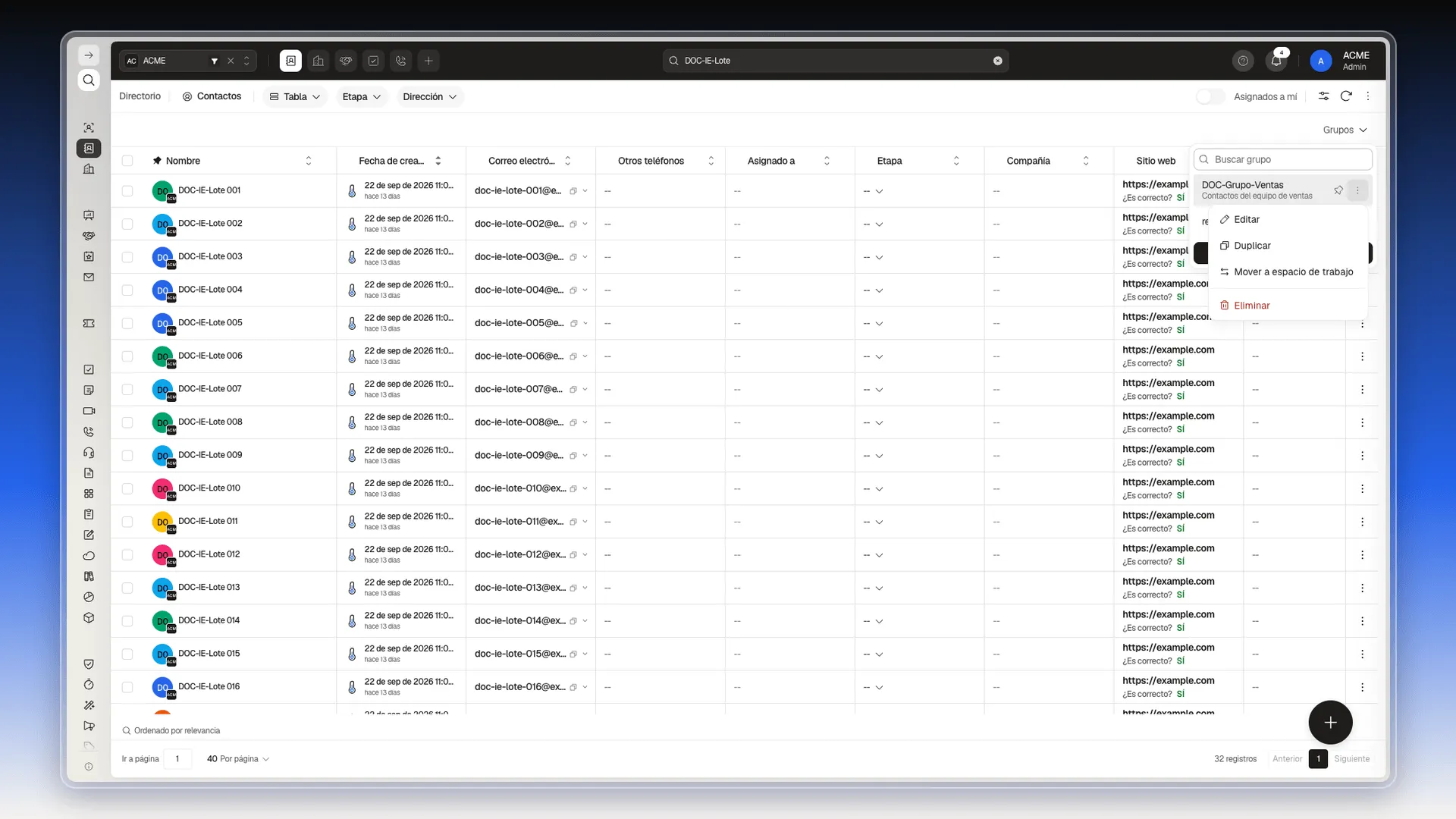The image size is (1456, 819).
Task: Open the filter settings sliders icon
Action: pos(1323,96)
